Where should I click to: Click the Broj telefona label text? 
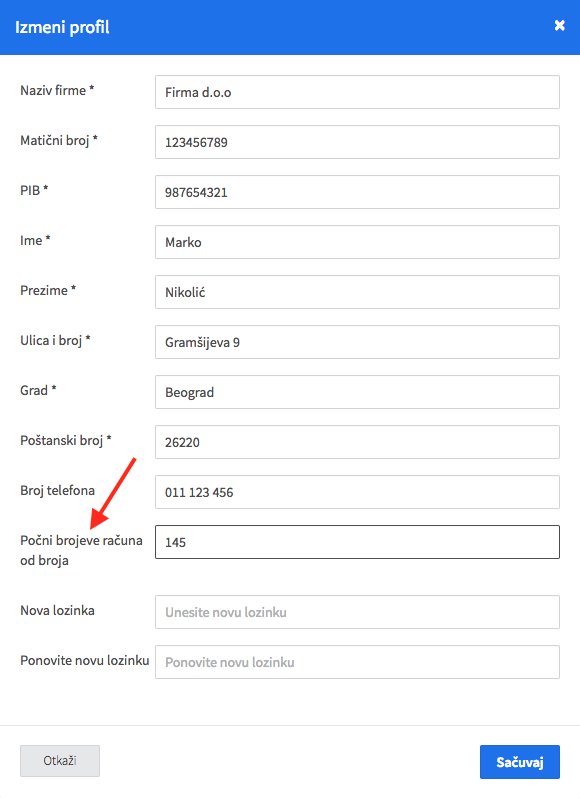pos(57,491)
